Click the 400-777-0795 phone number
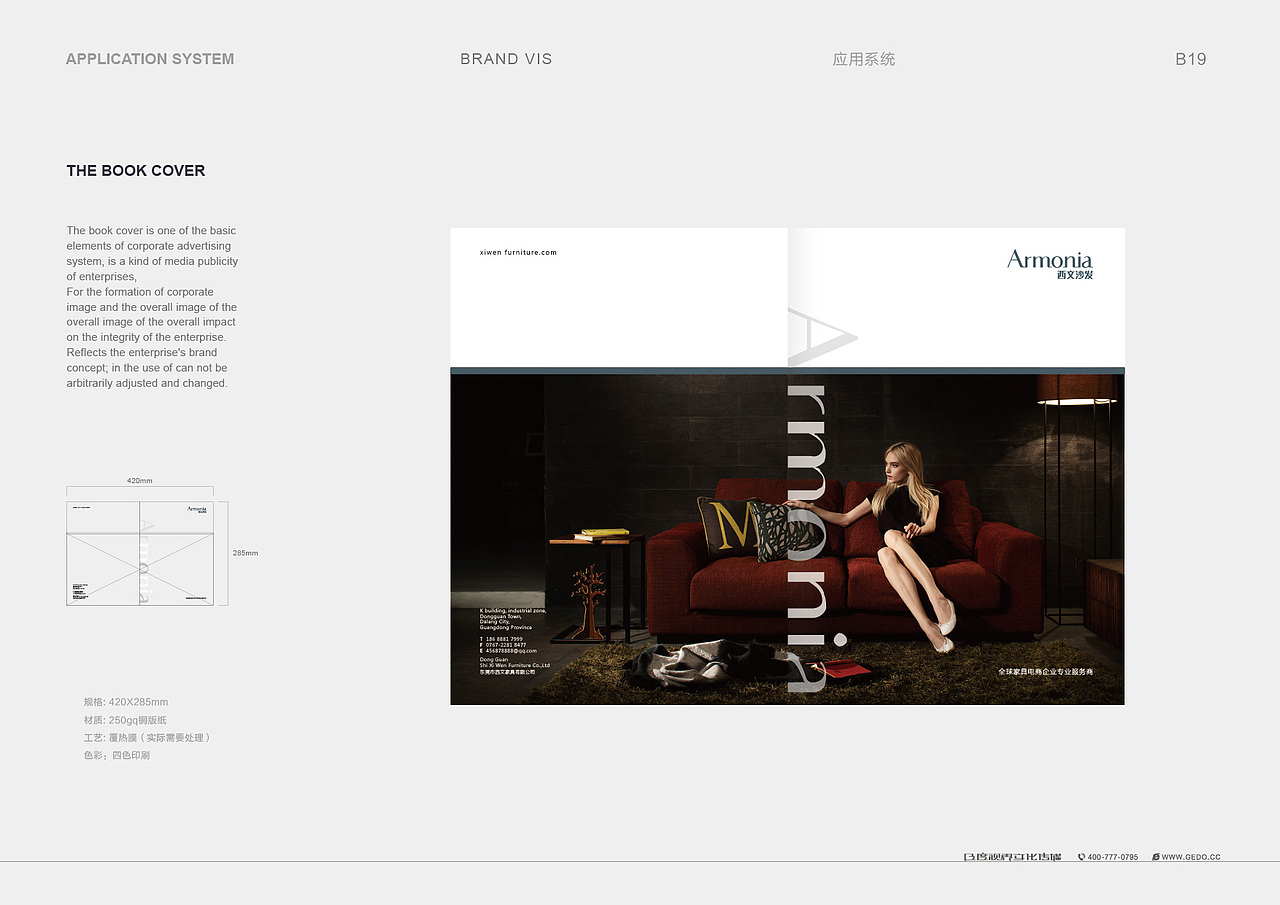 (1113, 857)
